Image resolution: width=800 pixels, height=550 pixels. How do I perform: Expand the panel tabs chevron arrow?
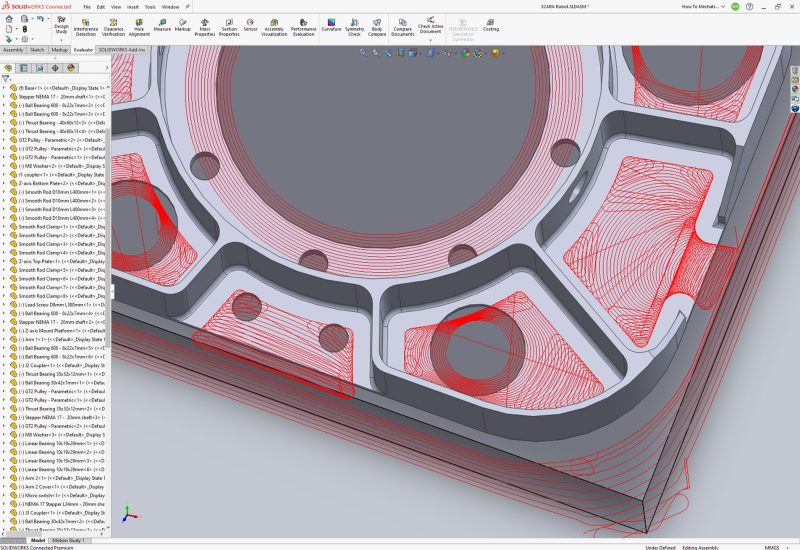[107, 68]
